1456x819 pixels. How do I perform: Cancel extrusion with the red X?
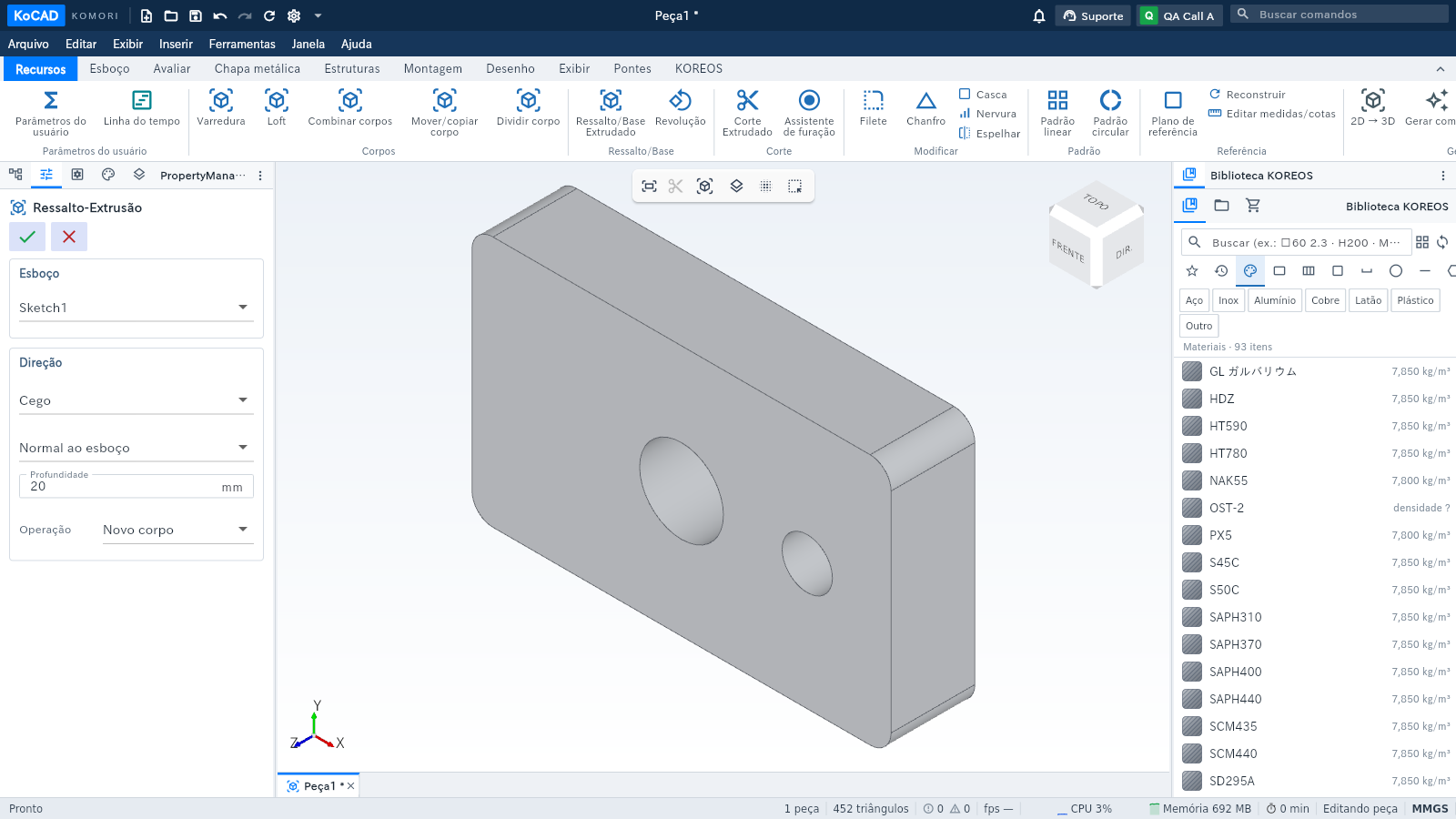(69, 237)
